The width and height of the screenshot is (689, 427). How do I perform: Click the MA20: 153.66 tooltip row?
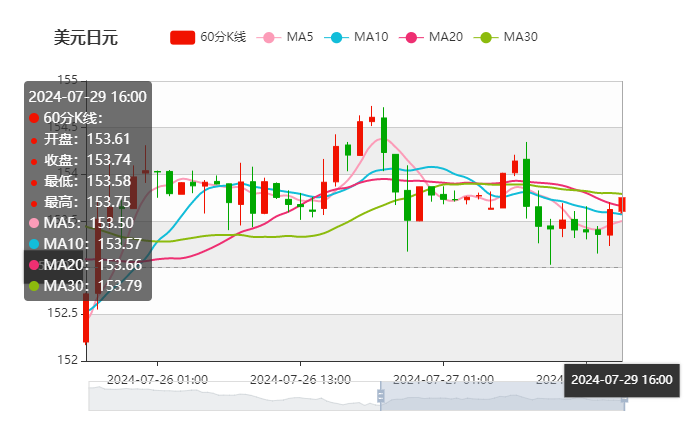pos(85,265)
